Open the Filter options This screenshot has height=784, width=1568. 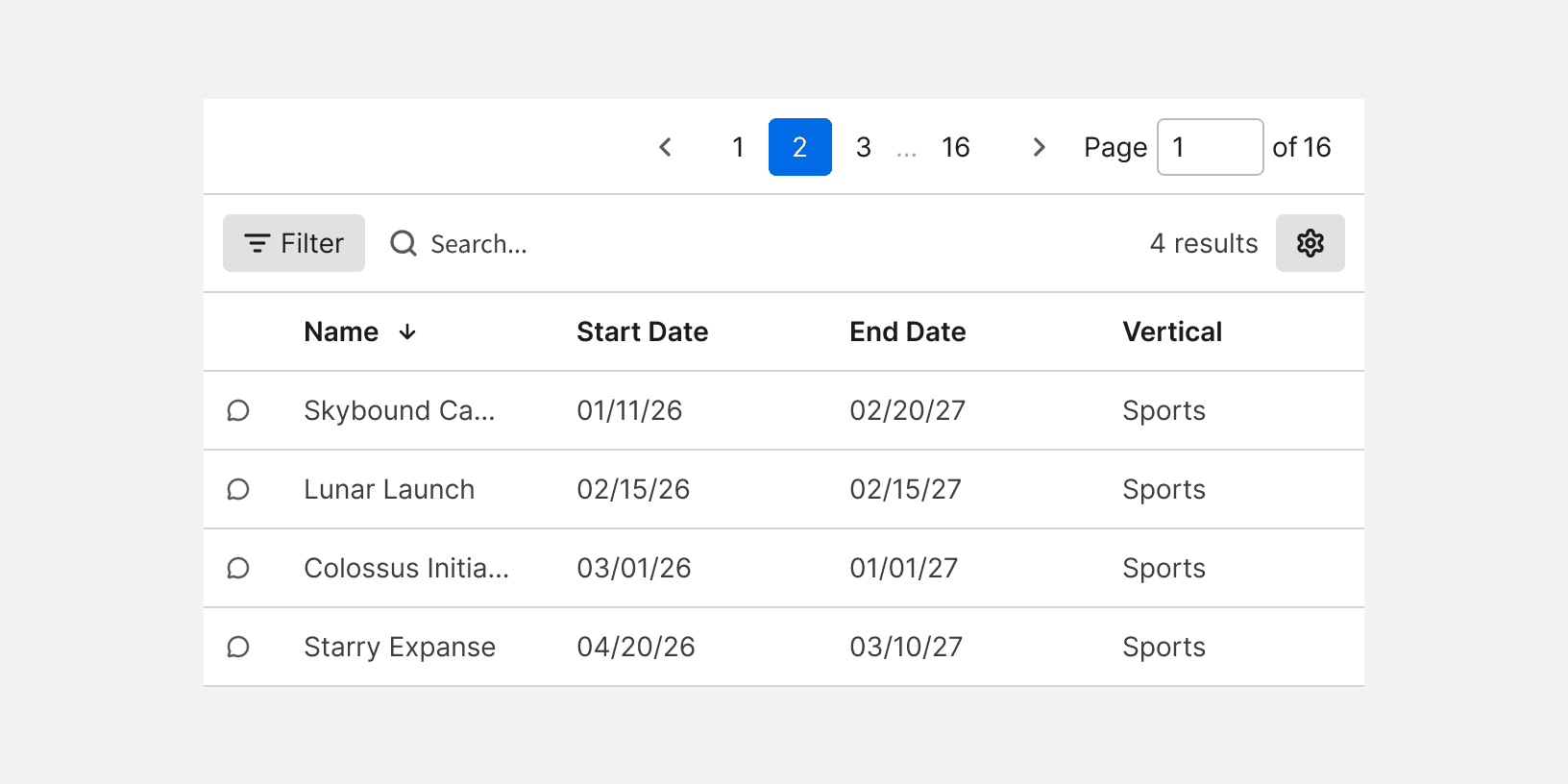[x=294, y=243]
